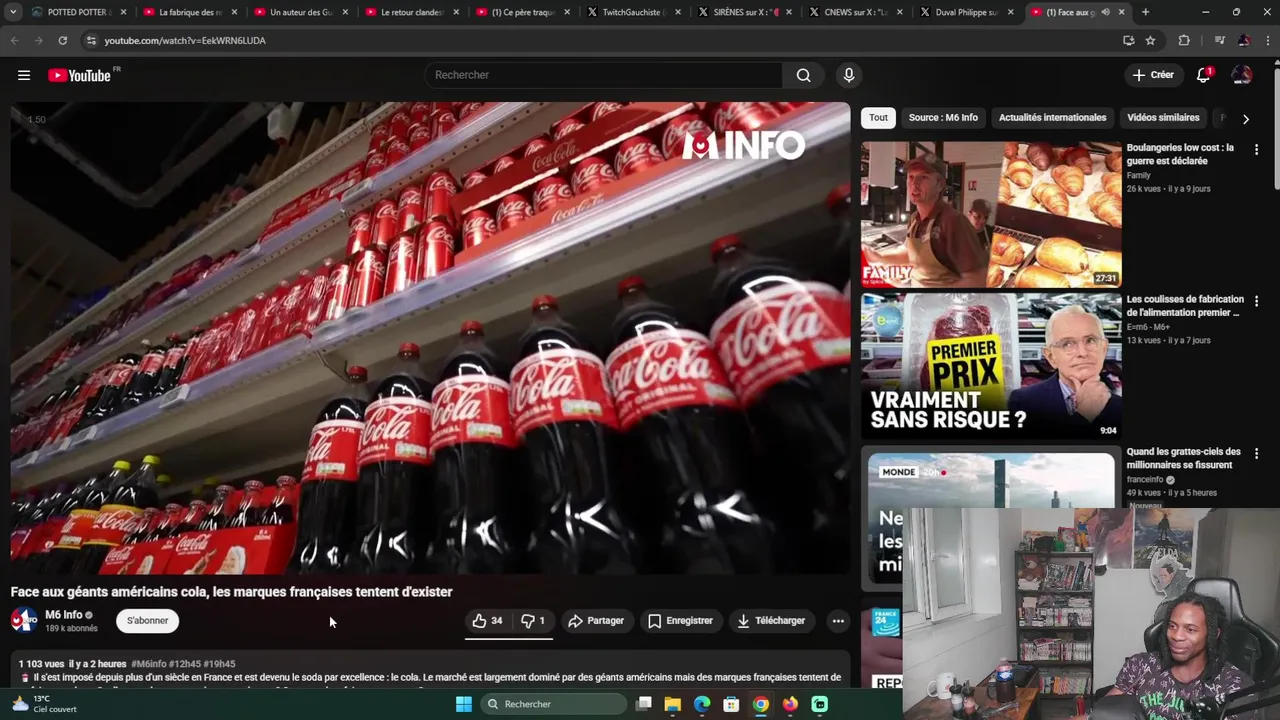This screenshot has width=1280, height=720.
Task: Select the 'Tout' filter chip
Action: coord(878,118)
